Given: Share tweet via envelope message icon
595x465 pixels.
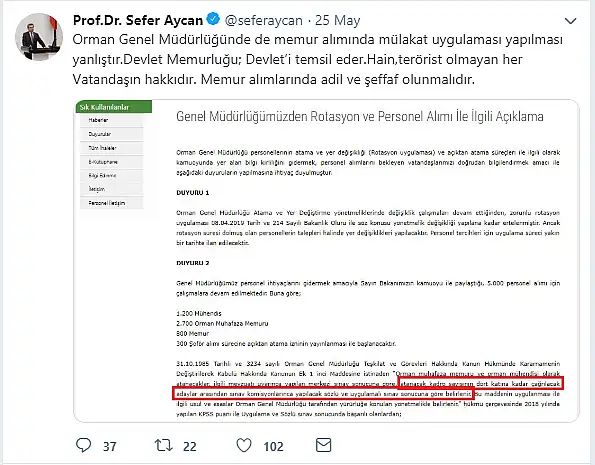Looking at the screenshot, I should pos(323,445).
